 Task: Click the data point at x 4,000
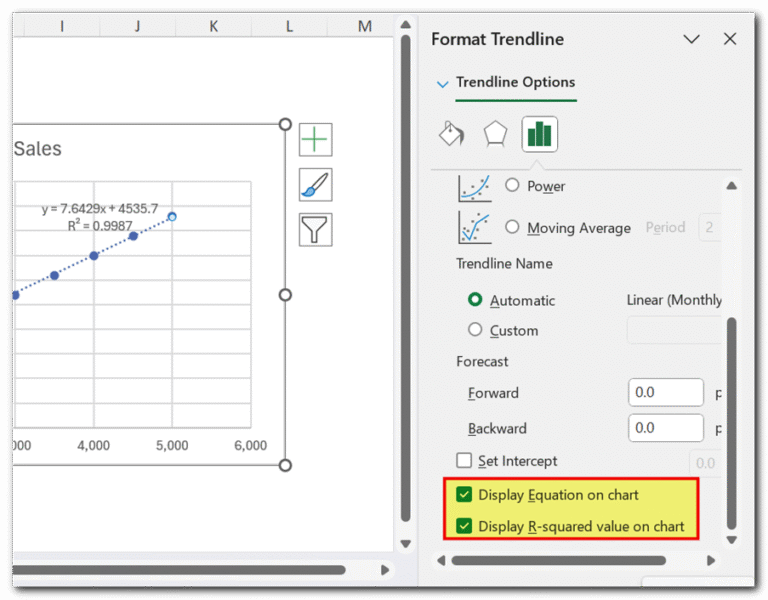tap(94, 256)
